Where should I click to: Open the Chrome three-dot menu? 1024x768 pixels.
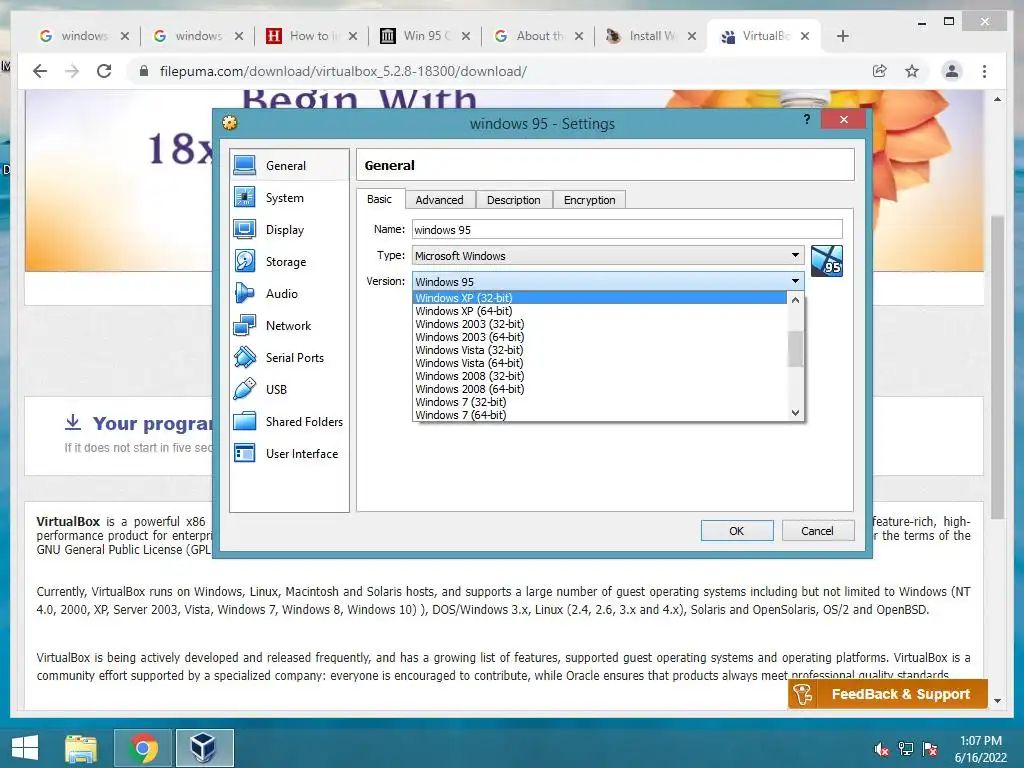click(x=984, y=71)
